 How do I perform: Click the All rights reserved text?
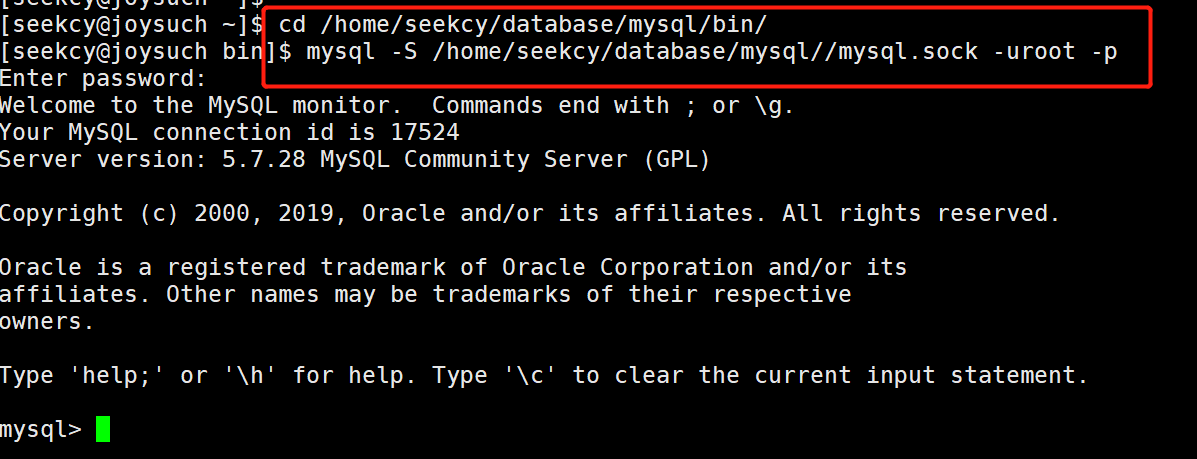(x=921, y=214)
